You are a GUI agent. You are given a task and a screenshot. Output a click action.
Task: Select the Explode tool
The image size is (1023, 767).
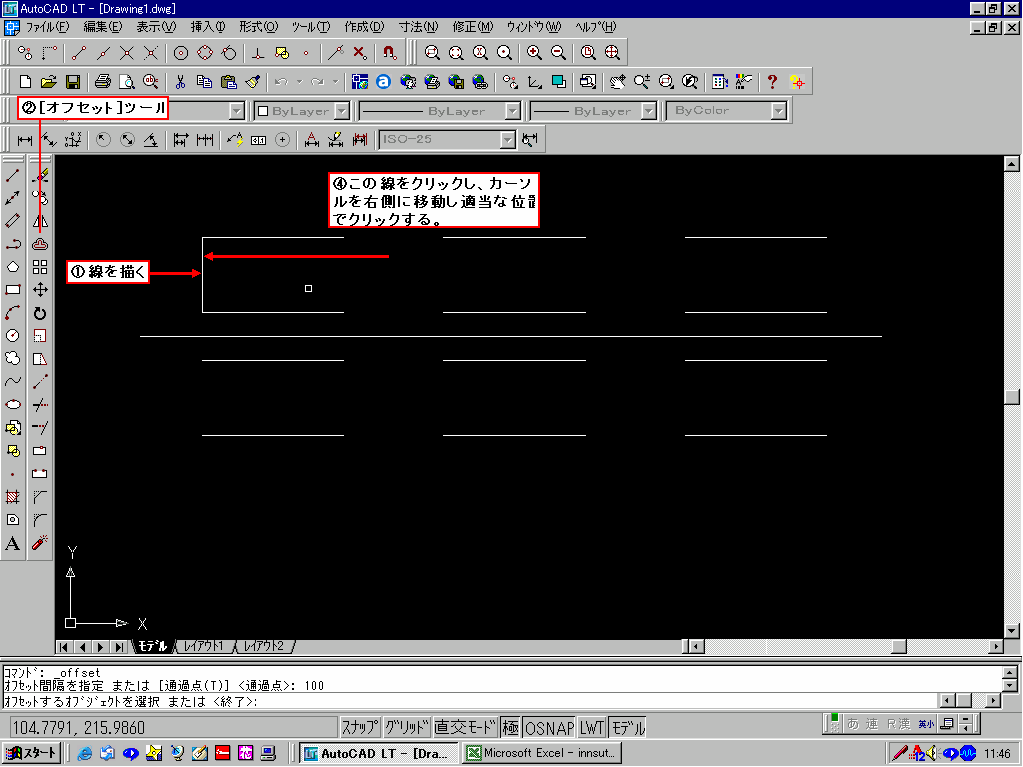coord(40,543)
